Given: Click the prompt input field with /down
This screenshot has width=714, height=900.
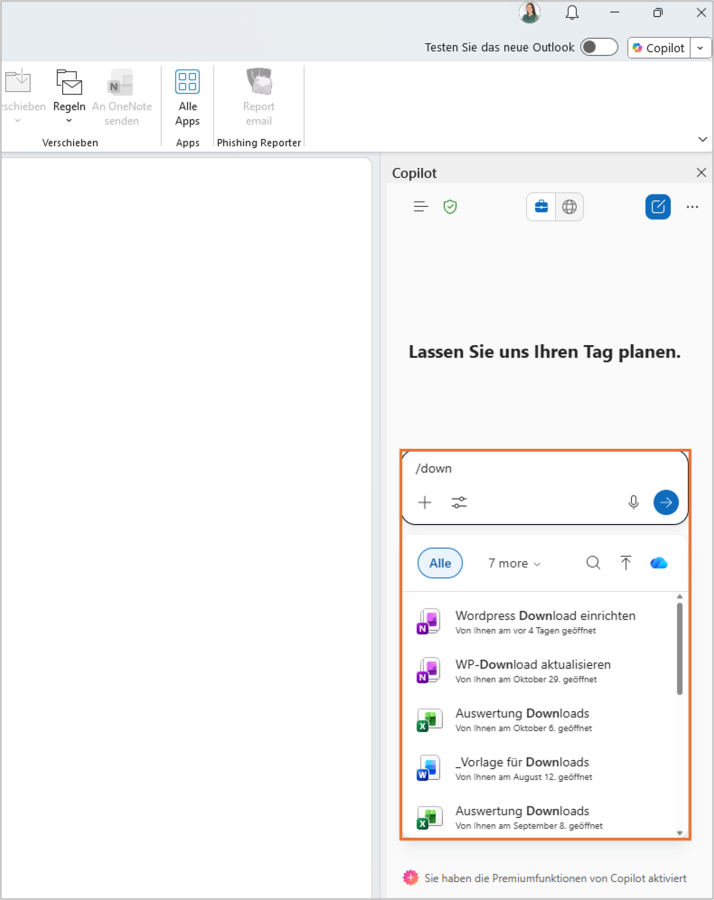Looking at the screenshot, I should coord(540,468).
